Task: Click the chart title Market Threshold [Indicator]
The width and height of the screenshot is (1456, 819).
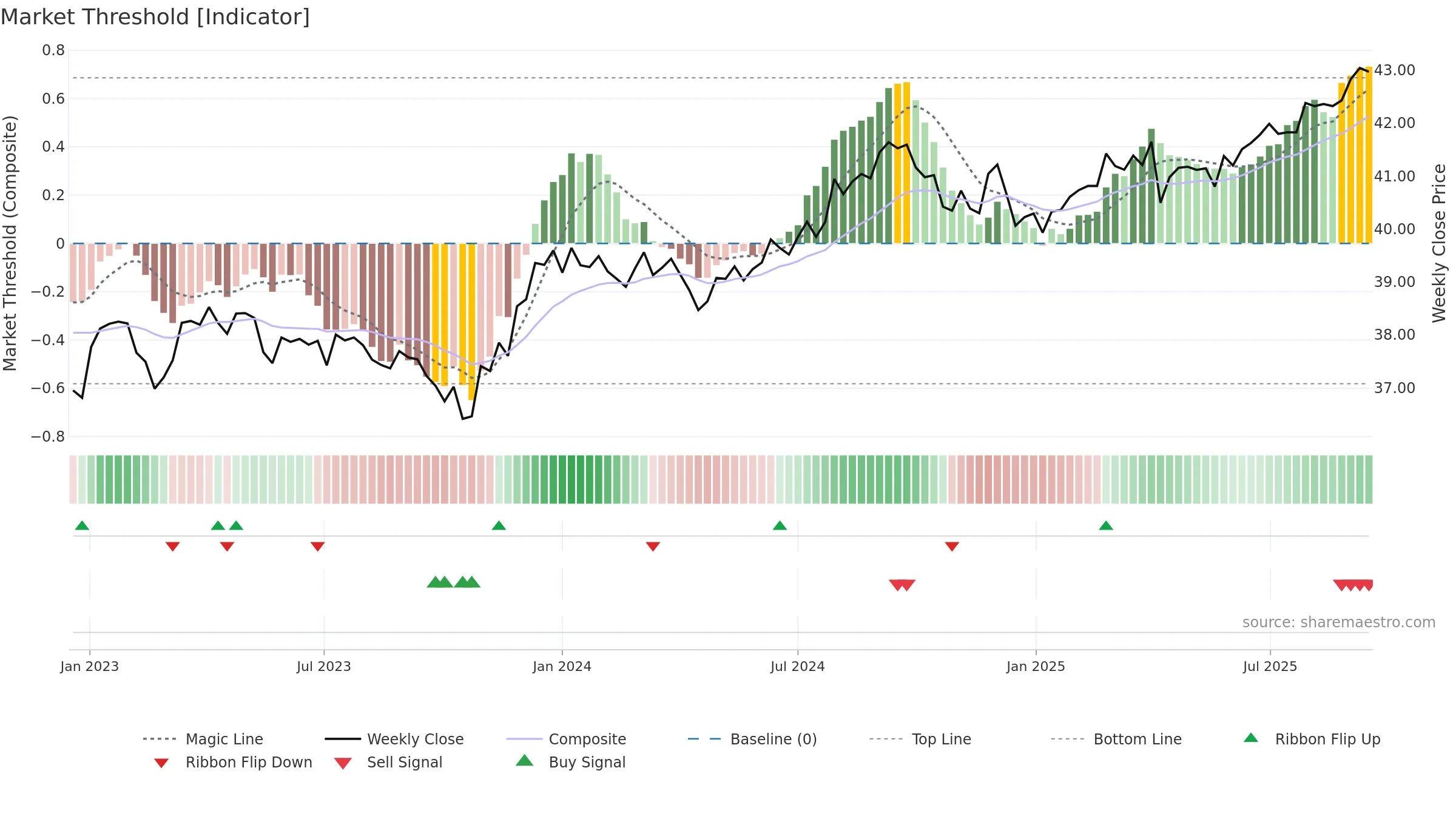Action: tap(155, 17)
